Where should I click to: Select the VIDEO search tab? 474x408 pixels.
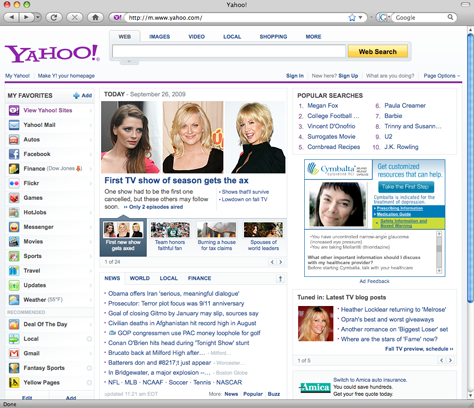tap(197, 37)
